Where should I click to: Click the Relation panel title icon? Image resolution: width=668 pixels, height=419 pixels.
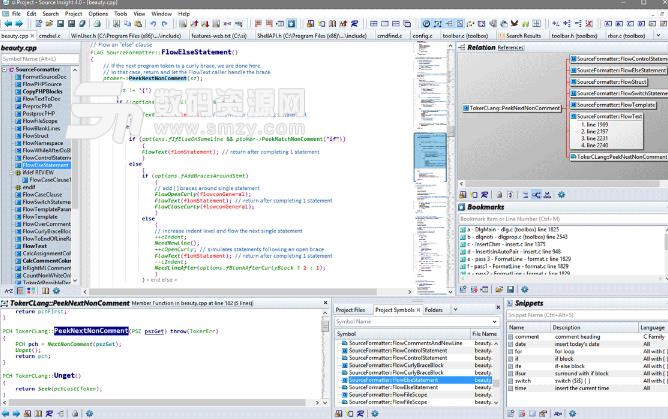461,47
